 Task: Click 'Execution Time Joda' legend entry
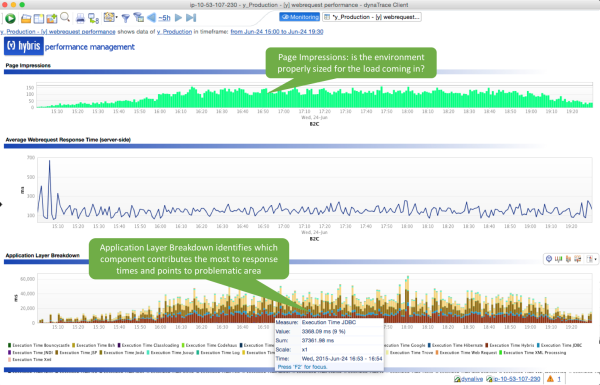(122, 352)
